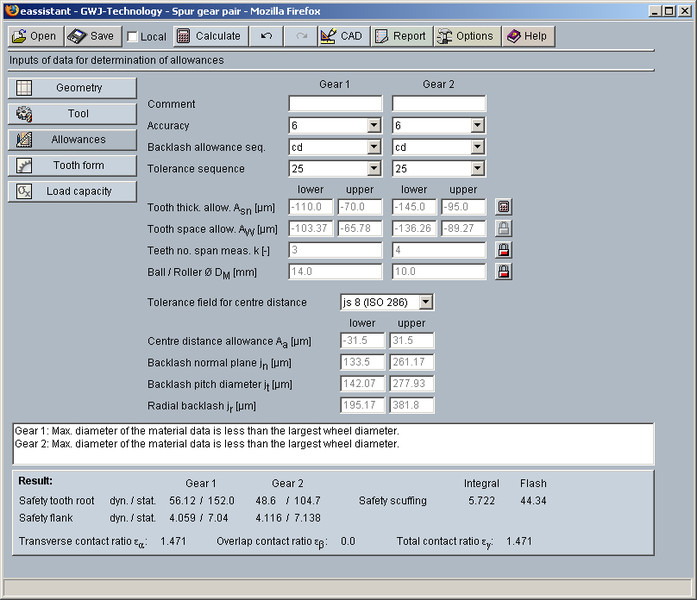Click calculator icon beside tooth thickness allowance
697x600 pixels.
pos(504,207)
